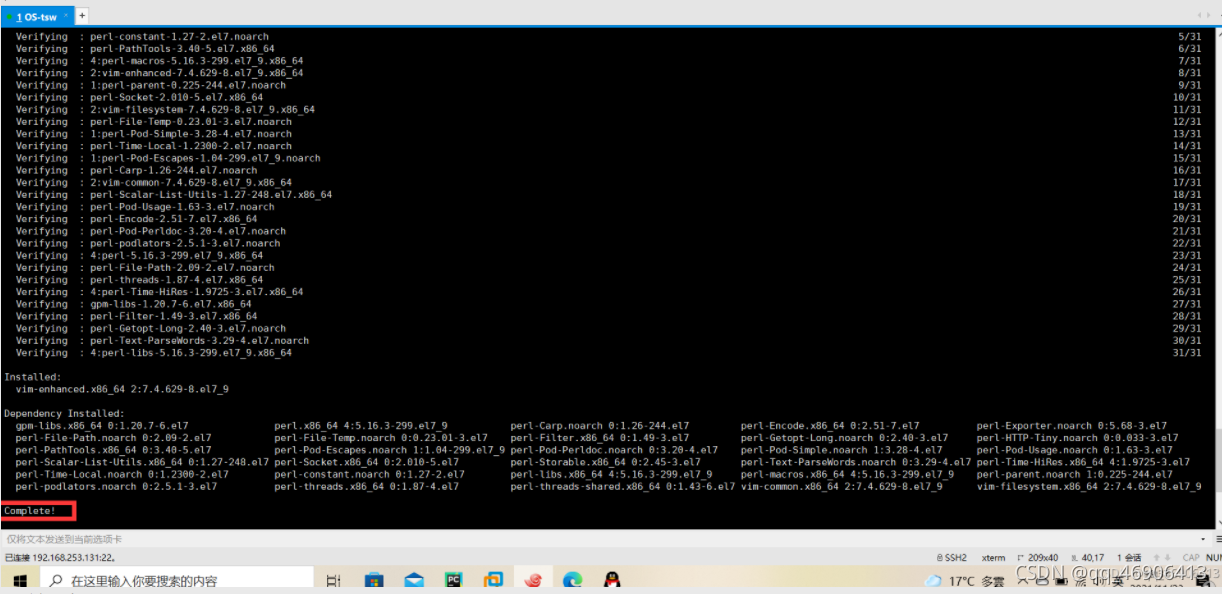This screenshot has height=594, width=1222.
Task: Click the xterm status bar entry
Action: click(x=993, y=558)
